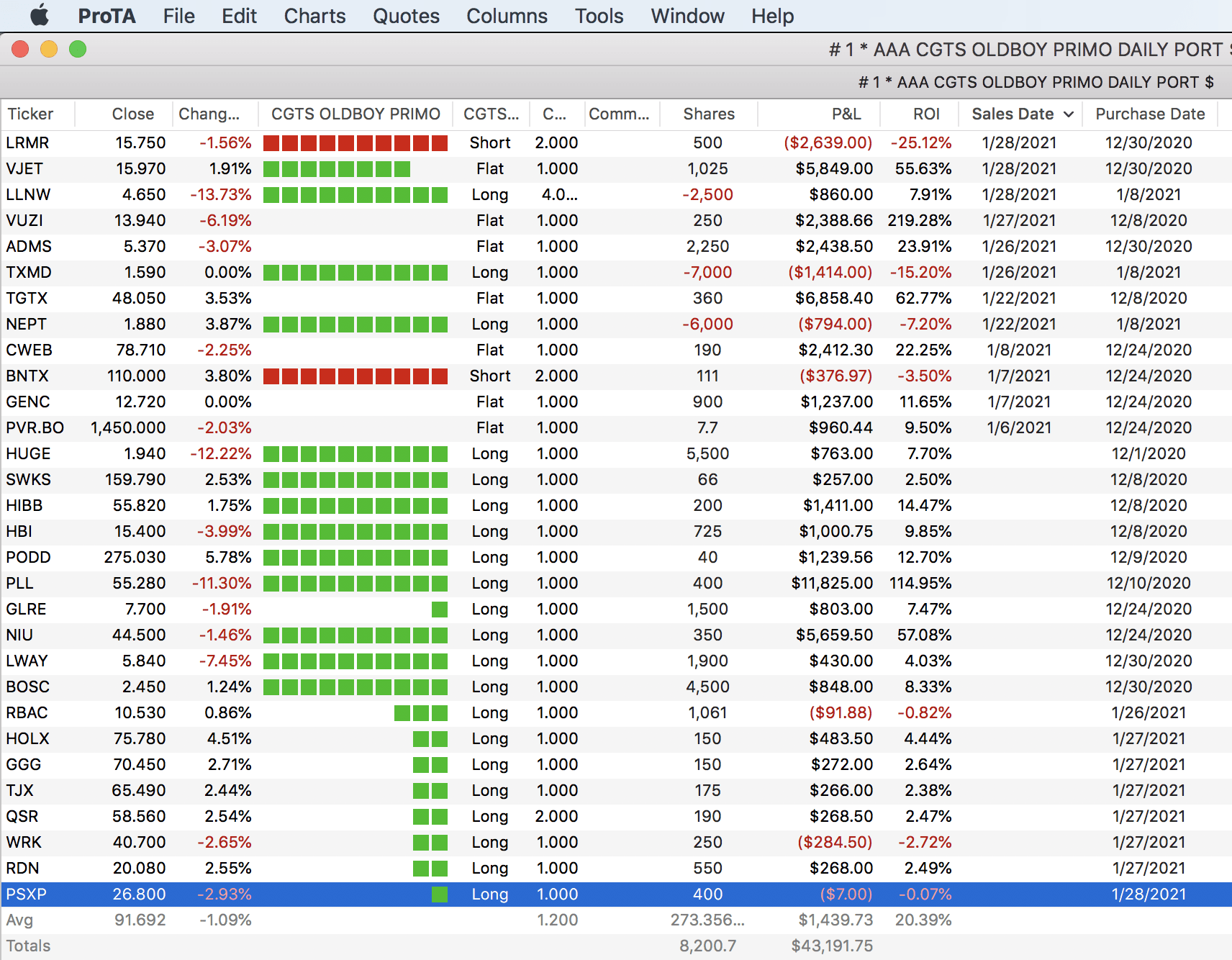Viewport: 1232px width, 960px height.
Task: Select the HOLX ticker
Action: 27,738
